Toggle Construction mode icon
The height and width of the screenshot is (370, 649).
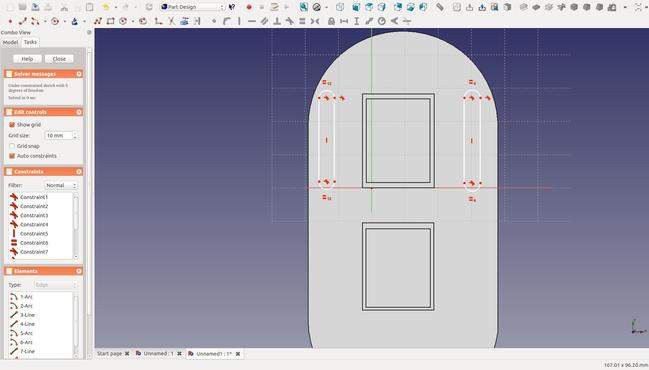[197, 21]
